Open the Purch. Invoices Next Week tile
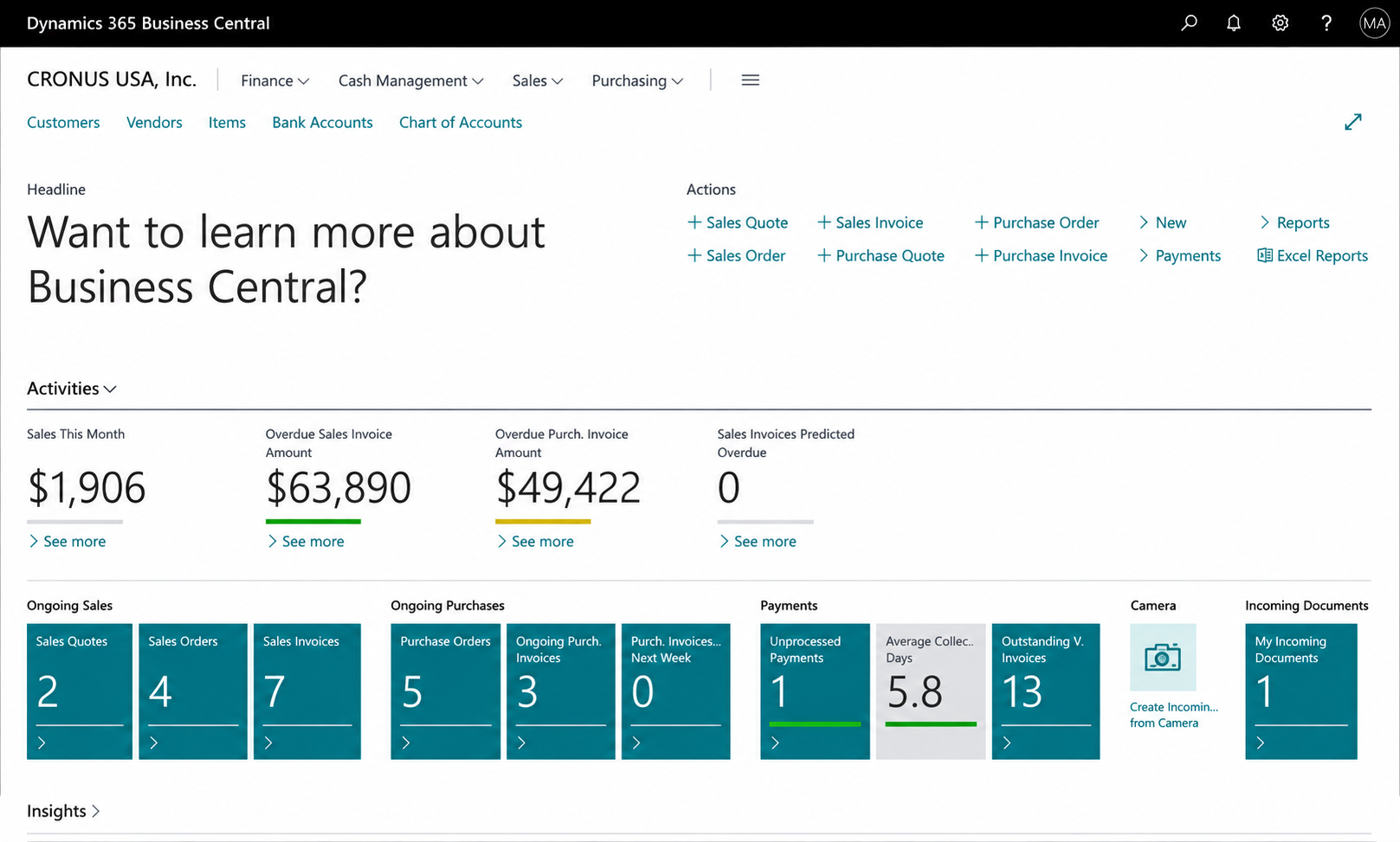 (x=676, y=691)
